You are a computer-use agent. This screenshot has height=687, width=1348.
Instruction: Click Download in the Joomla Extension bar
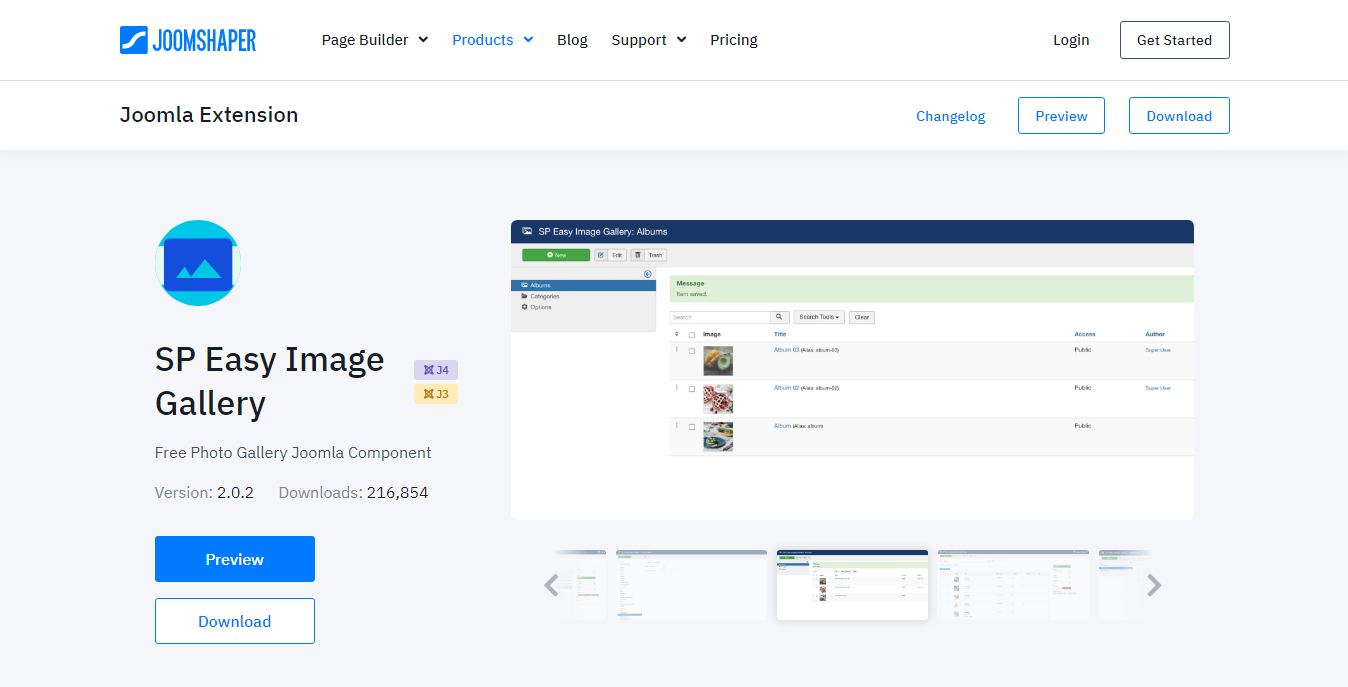[1179, 116]
